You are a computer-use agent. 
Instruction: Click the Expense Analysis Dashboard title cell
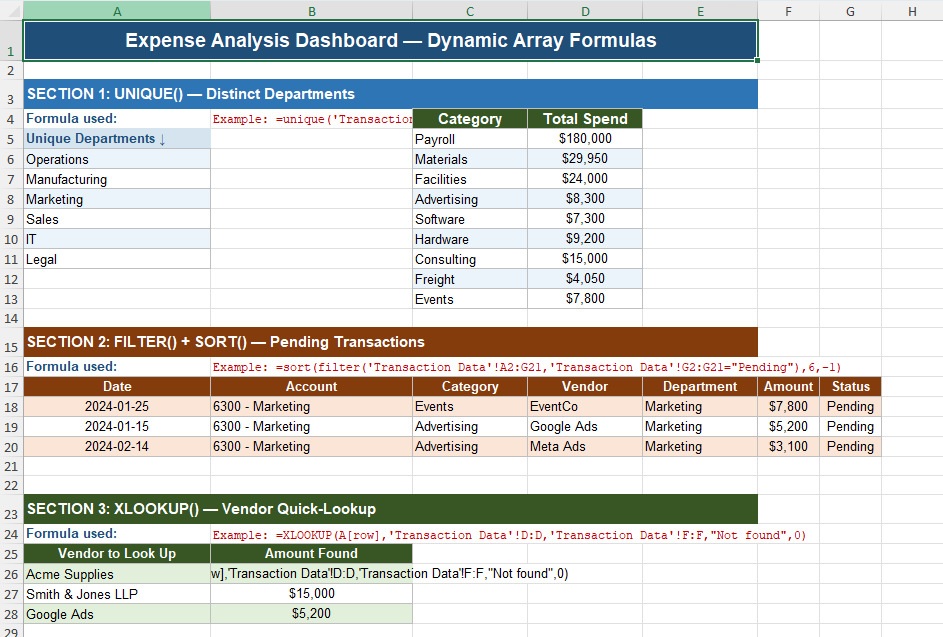click(390, 40)
